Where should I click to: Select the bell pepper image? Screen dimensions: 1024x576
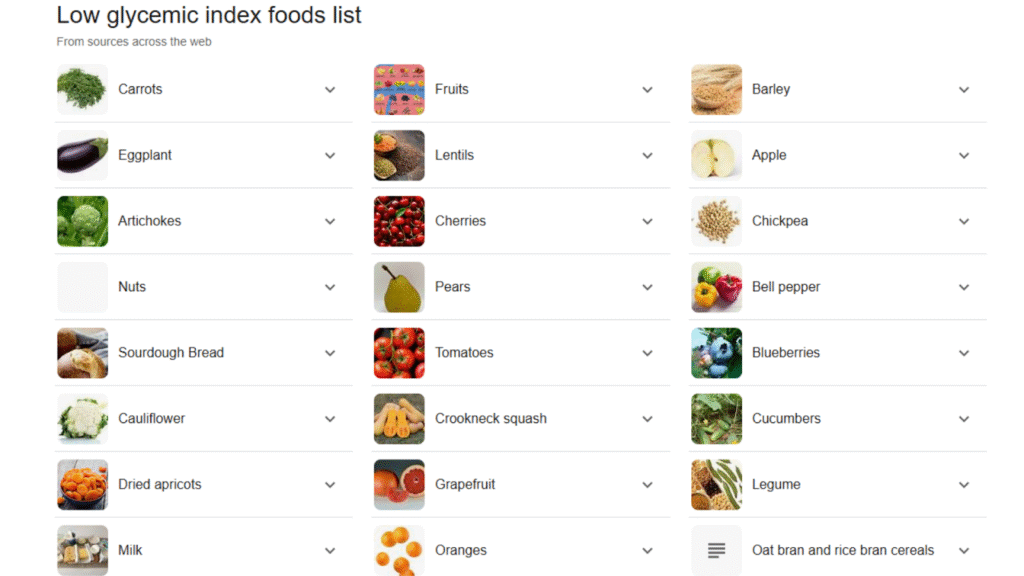click(716, 287)
